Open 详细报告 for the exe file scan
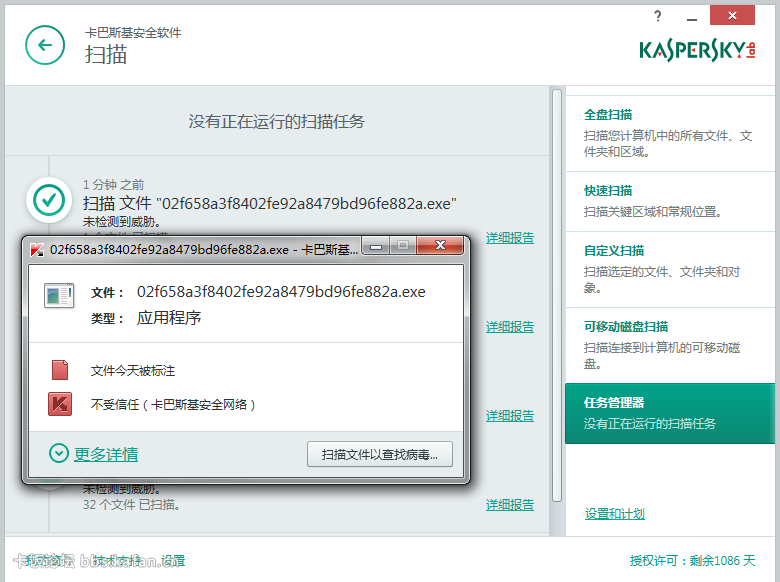 pos(509,238)
